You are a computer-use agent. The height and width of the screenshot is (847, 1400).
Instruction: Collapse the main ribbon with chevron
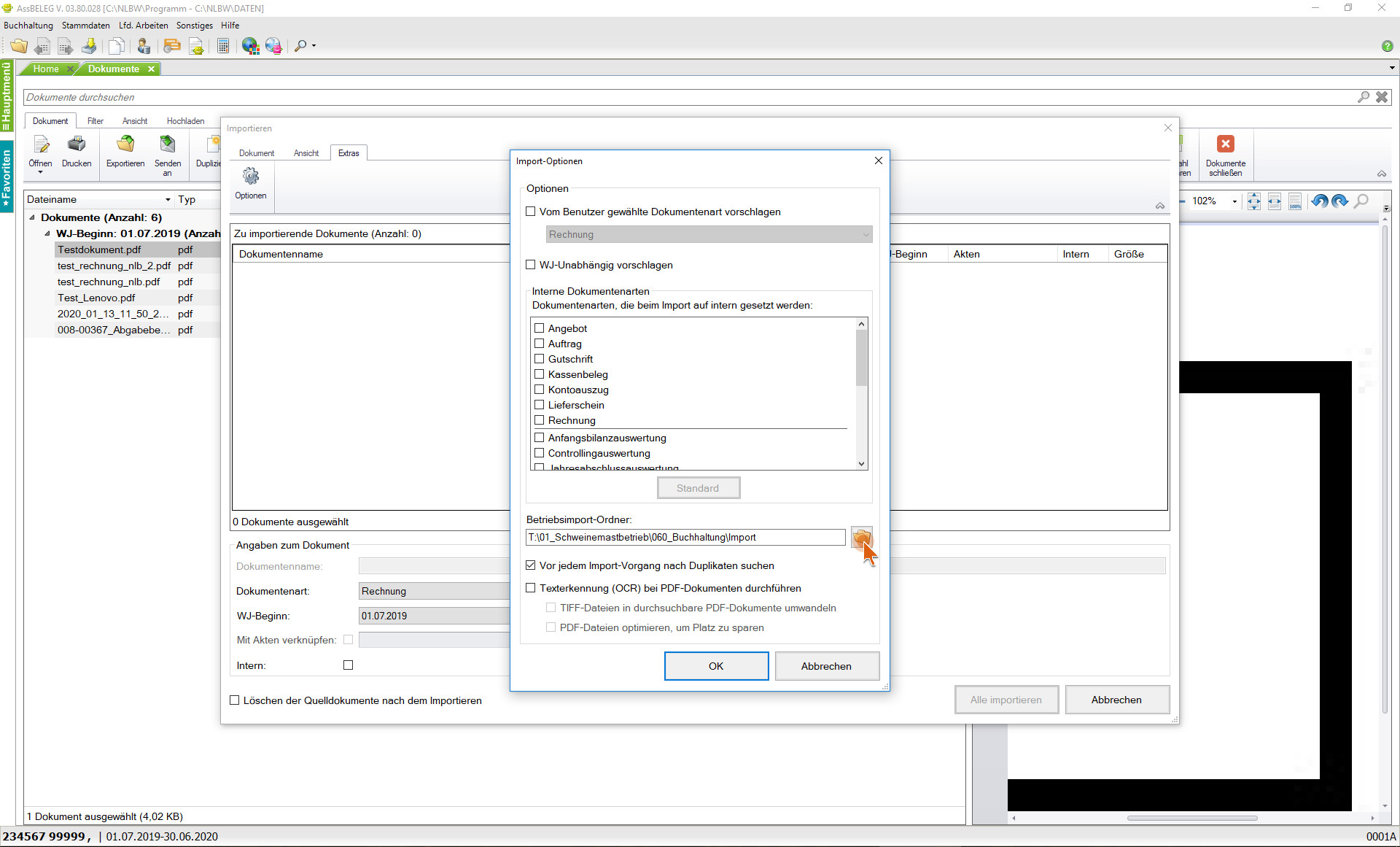1381,174
